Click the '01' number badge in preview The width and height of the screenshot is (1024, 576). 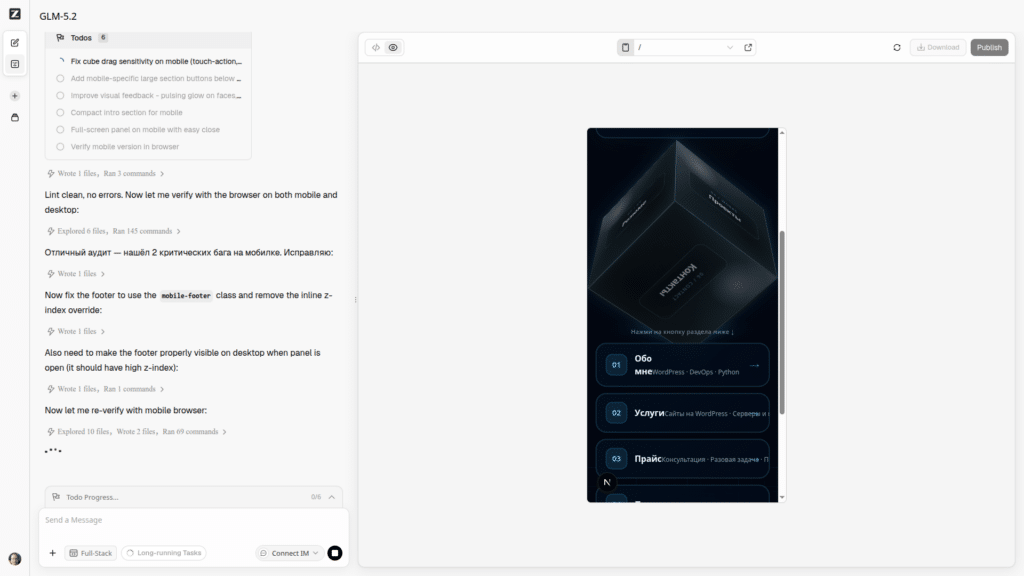pyautogui.click(x=616, y=365)
